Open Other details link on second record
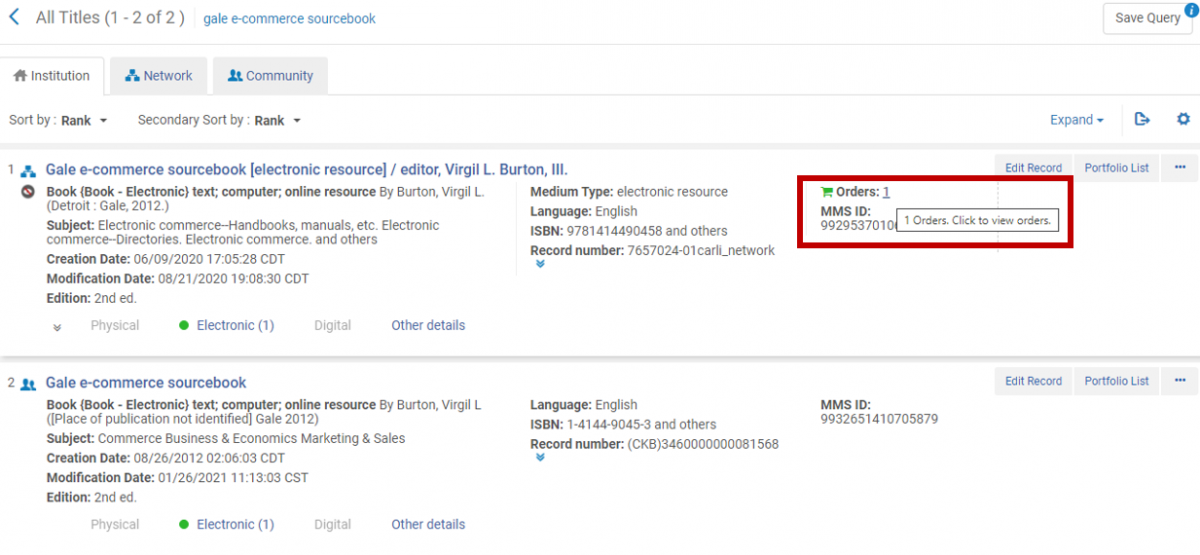Image resolution: width=1200 pixels, height=555 pixels. [x=428, y=524]
